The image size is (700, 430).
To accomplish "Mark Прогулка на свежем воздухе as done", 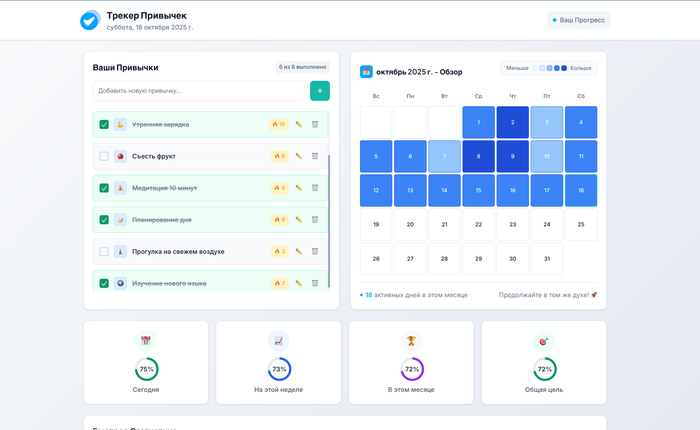I will 104,252.
